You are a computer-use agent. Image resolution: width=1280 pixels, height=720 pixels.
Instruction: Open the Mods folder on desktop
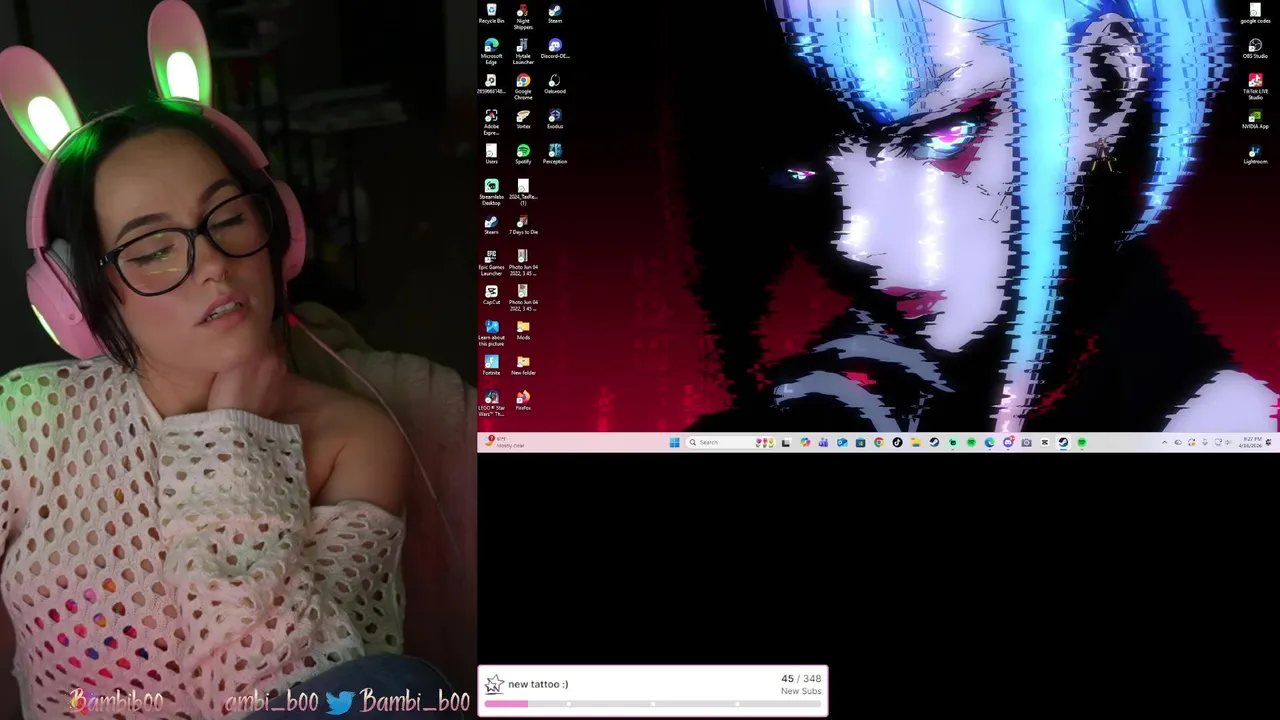[x=523, y=330]
